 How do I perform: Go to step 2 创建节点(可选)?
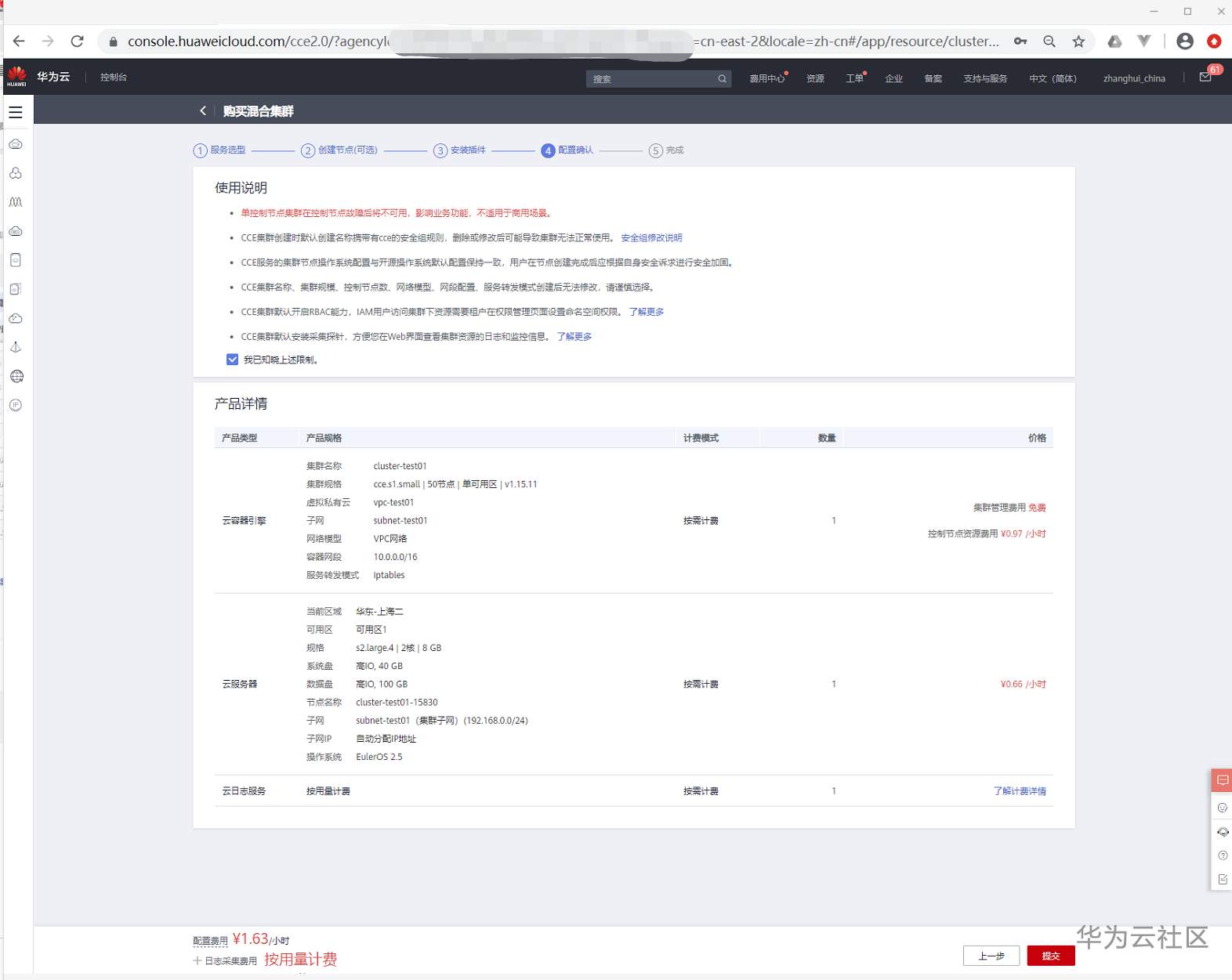[x=339, y=150]
